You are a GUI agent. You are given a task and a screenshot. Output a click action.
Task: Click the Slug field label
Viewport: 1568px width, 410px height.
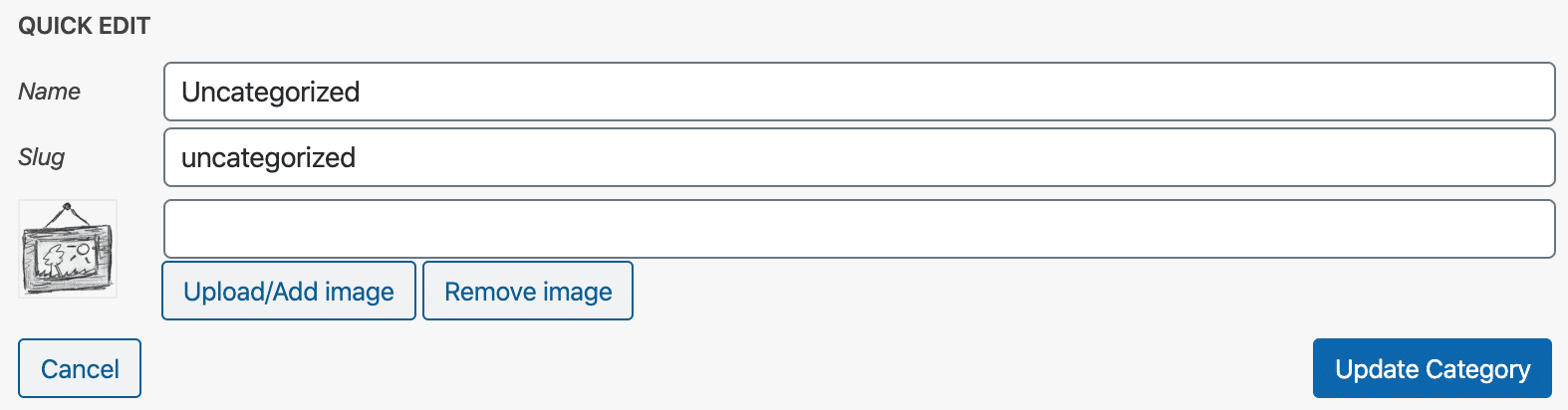click(x=42, y=157)
